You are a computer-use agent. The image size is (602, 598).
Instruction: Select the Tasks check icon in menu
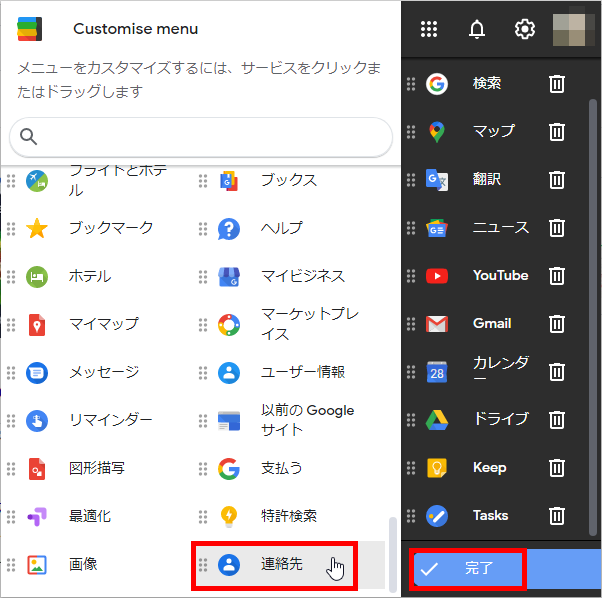pos(437,516)
